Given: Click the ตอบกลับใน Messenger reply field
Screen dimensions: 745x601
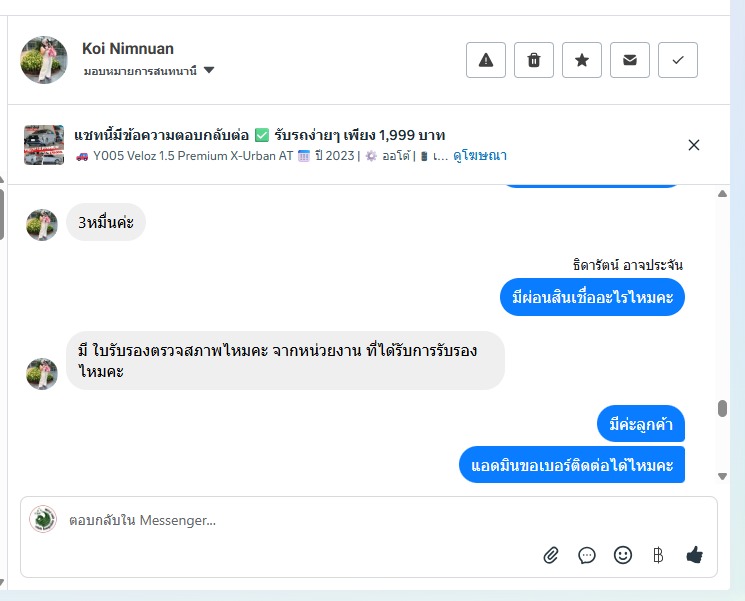Looking at the screenshot, I should point(300,520).
